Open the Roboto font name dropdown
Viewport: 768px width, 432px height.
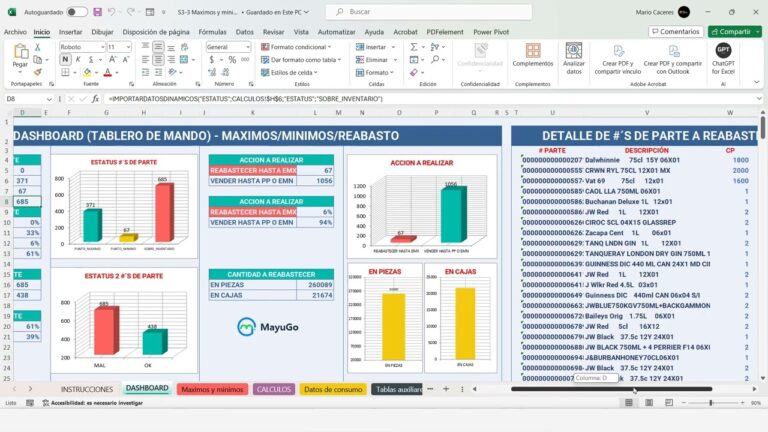pyautogui.click(x=102, y=47)
